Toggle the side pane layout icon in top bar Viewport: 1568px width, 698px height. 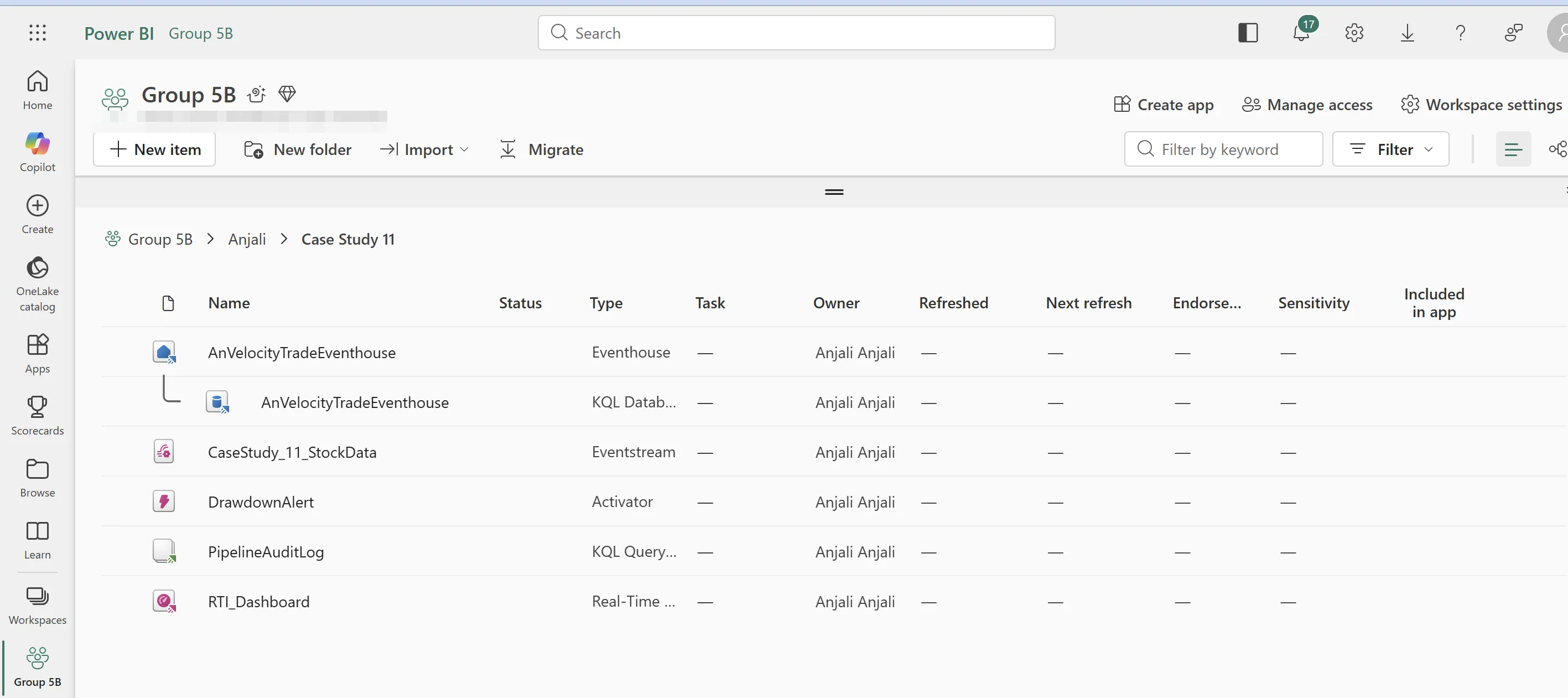pyautogui.click(x=1248, y=33)
